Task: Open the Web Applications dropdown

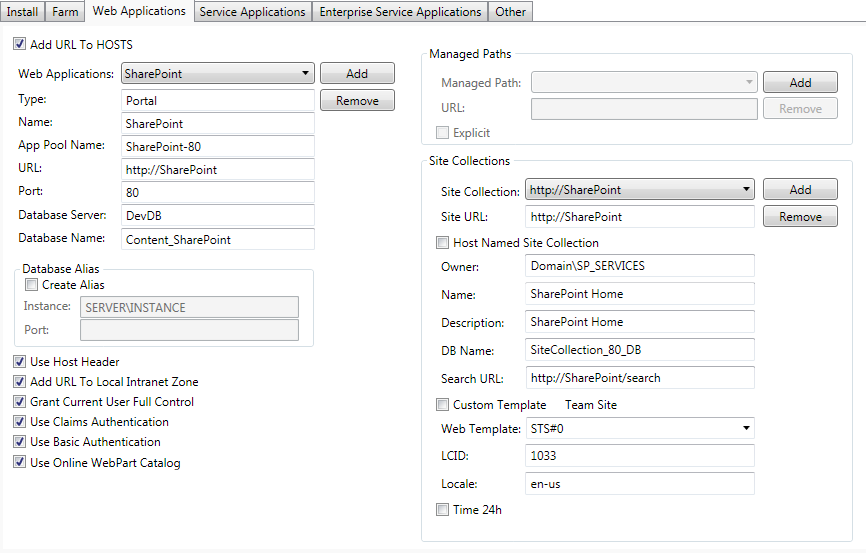Action: [218, 73]
